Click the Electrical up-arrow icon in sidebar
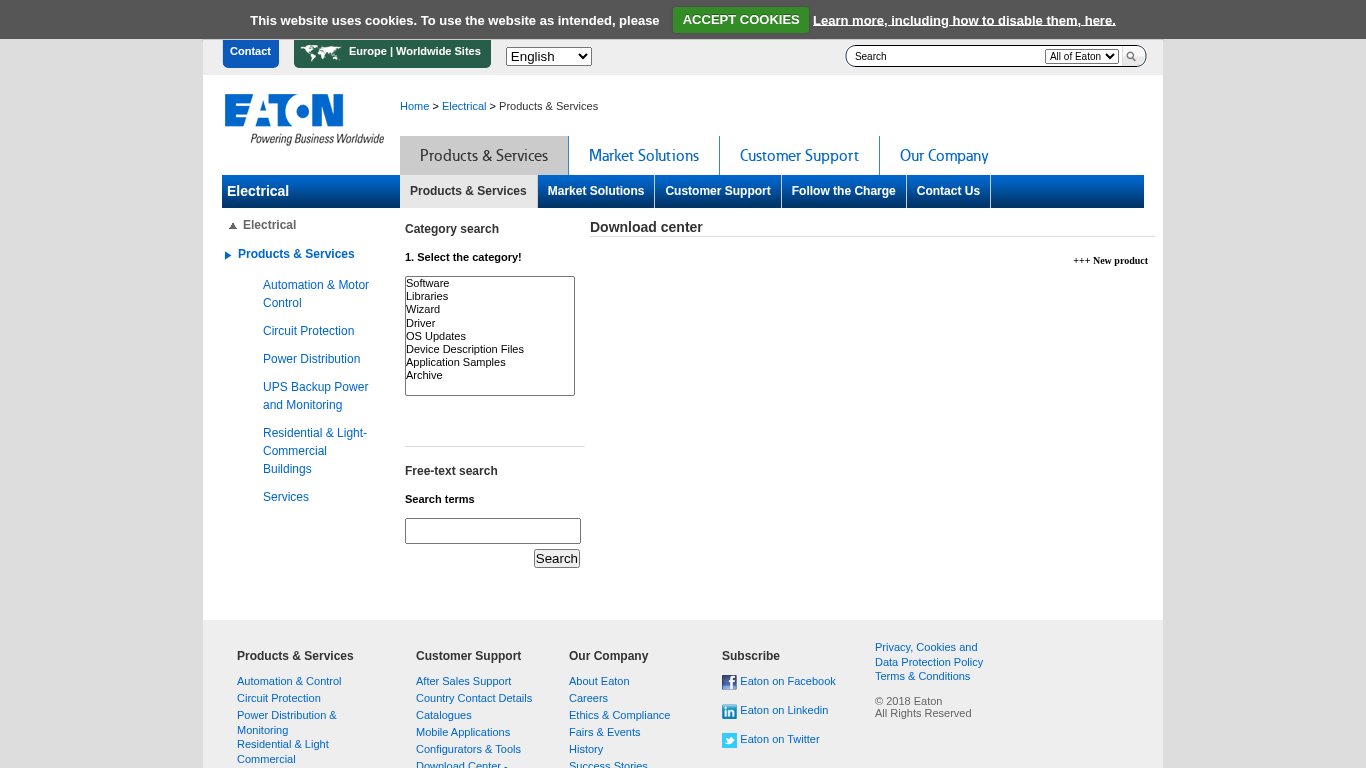 (x=233, y=226)
